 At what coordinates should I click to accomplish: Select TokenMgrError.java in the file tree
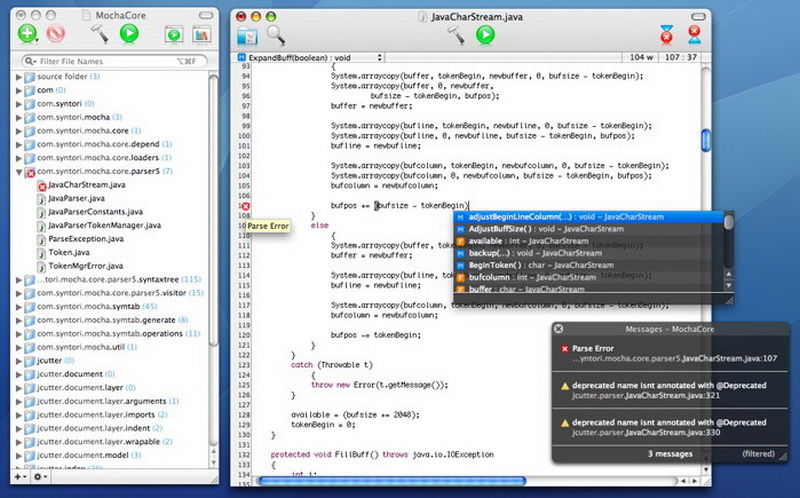(x=85, y=266)
